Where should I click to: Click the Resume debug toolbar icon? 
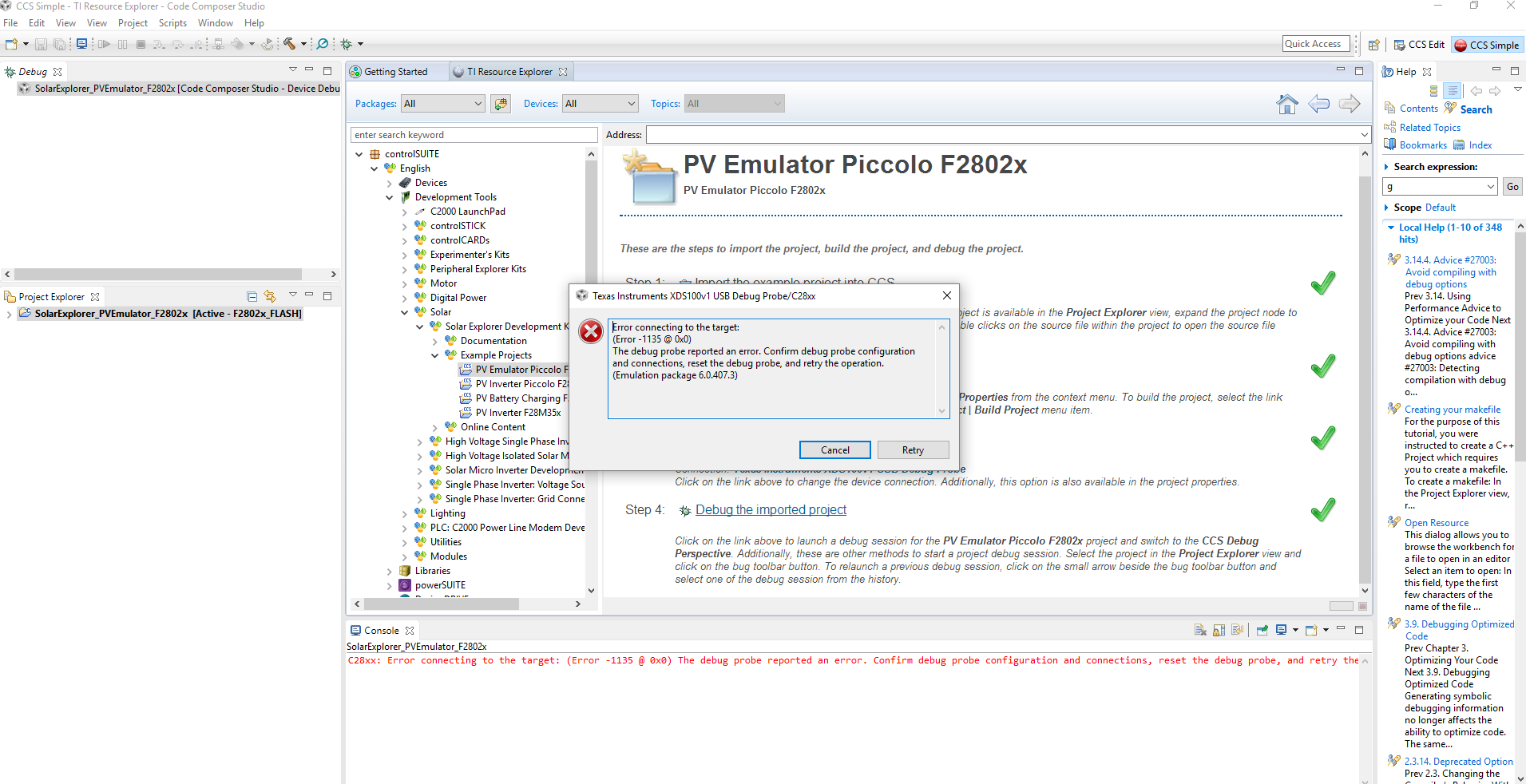104,44
